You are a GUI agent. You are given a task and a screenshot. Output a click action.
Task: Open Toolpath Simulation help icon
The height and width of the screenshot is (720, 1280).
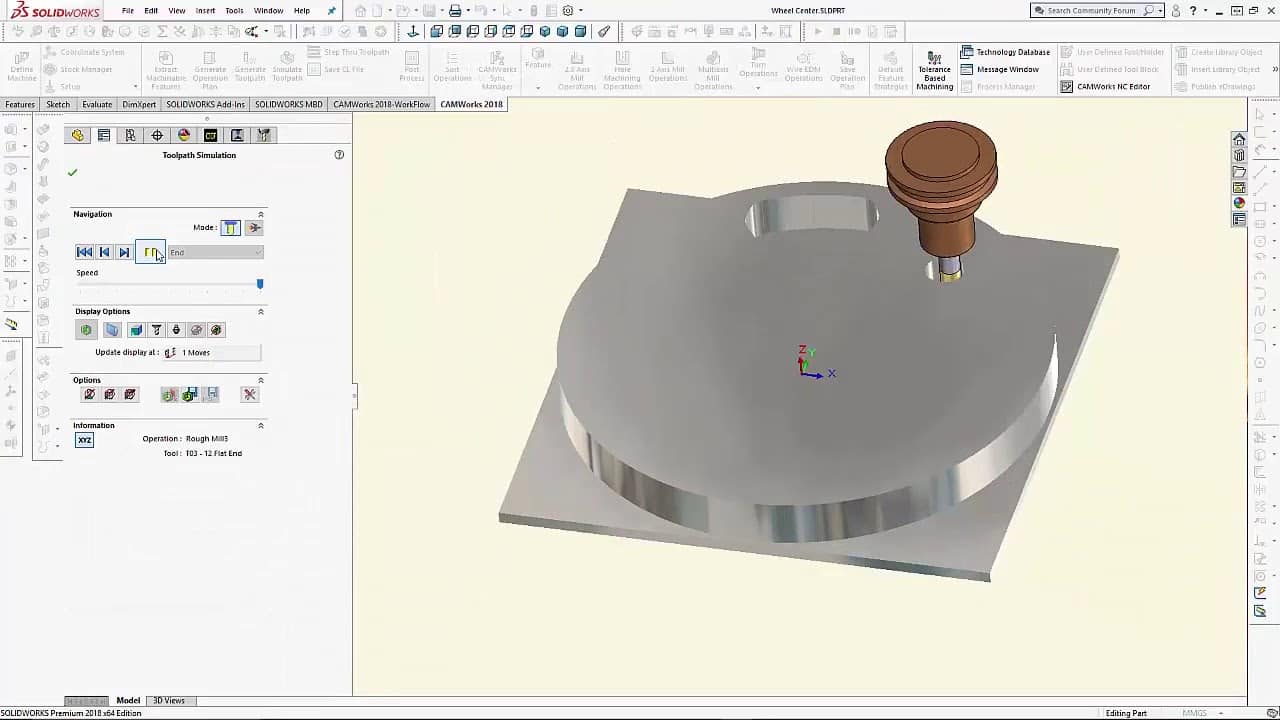[339, 155]
